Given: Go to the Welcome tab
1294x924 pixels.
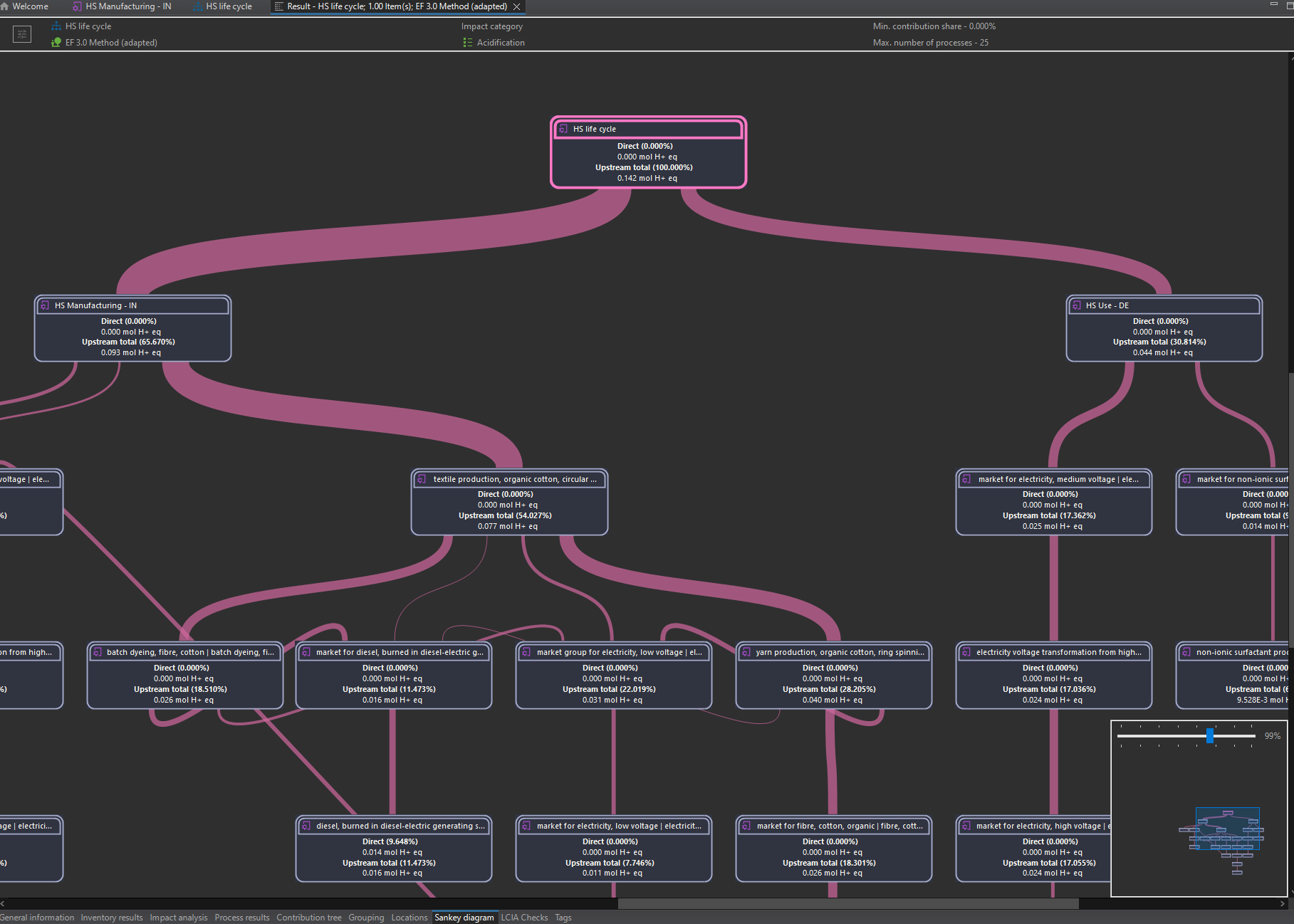Looking at the screenshot, I should [x=30, y=6].
